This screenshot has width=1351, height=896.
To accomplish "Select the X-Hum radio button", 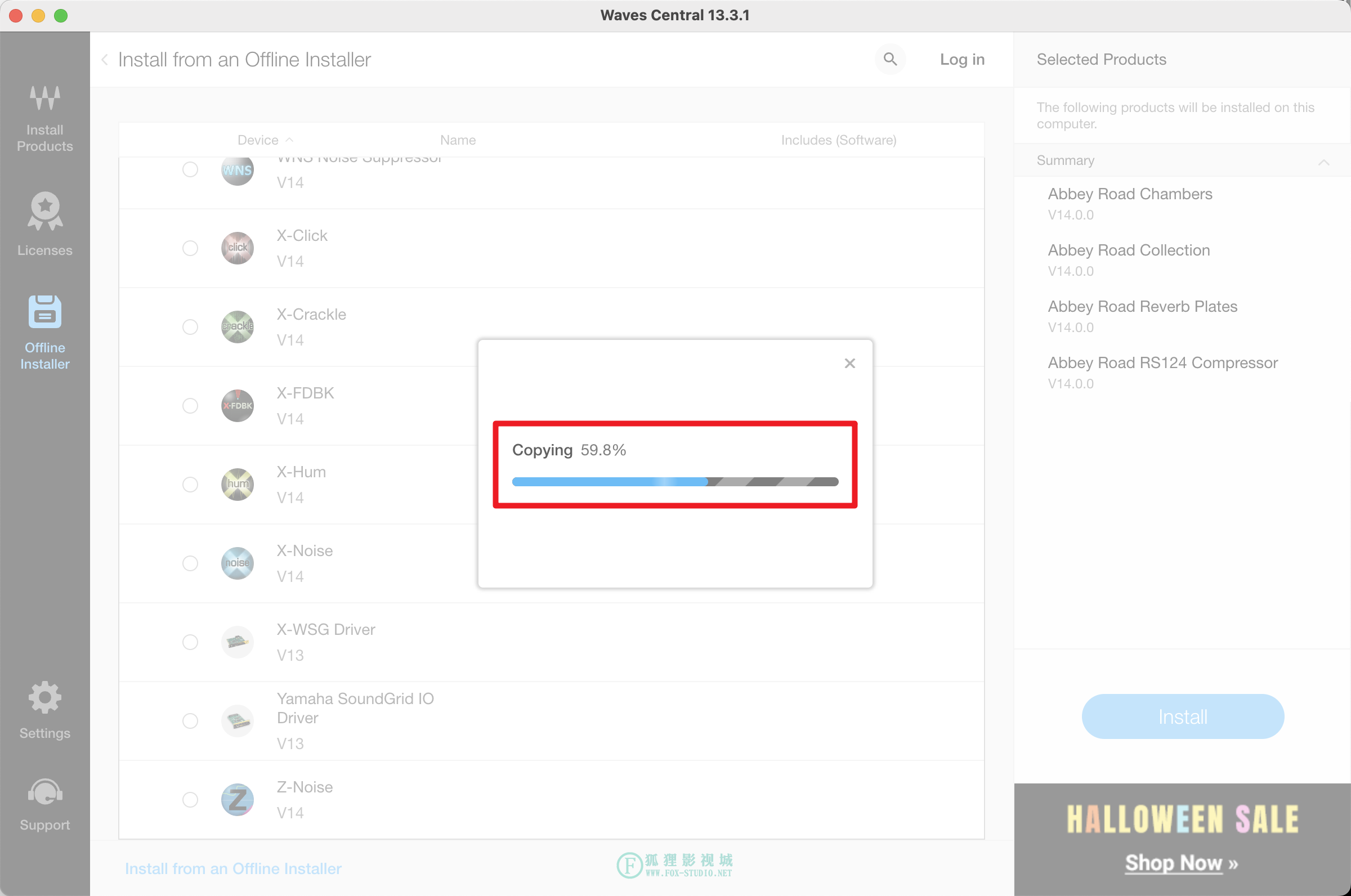I will click(190, 485).
